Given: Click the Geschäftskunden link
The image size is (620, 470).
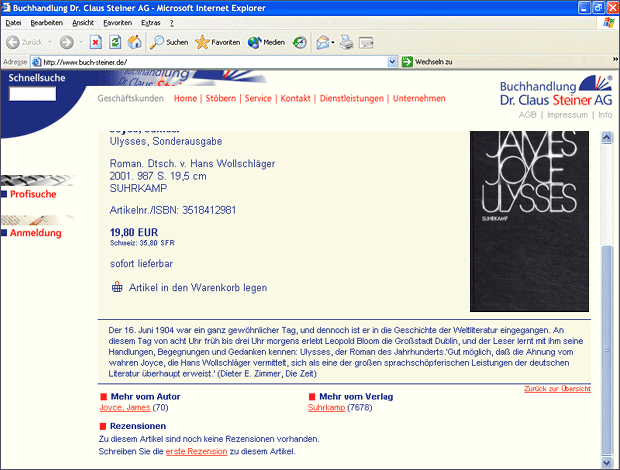Looking at the screenshot, I should coord(130,98).
